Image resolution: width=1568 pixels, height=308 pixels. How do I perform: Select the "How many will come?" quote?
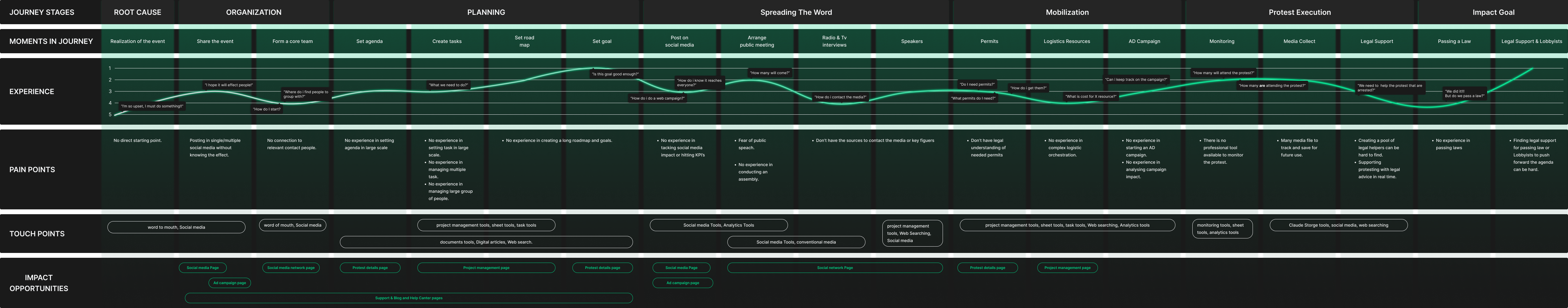coord(770,73)
